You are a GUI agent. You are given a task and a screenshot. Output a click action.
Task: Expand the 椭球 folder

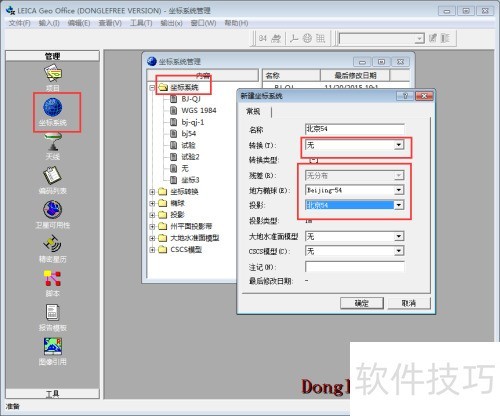[152, 203]
